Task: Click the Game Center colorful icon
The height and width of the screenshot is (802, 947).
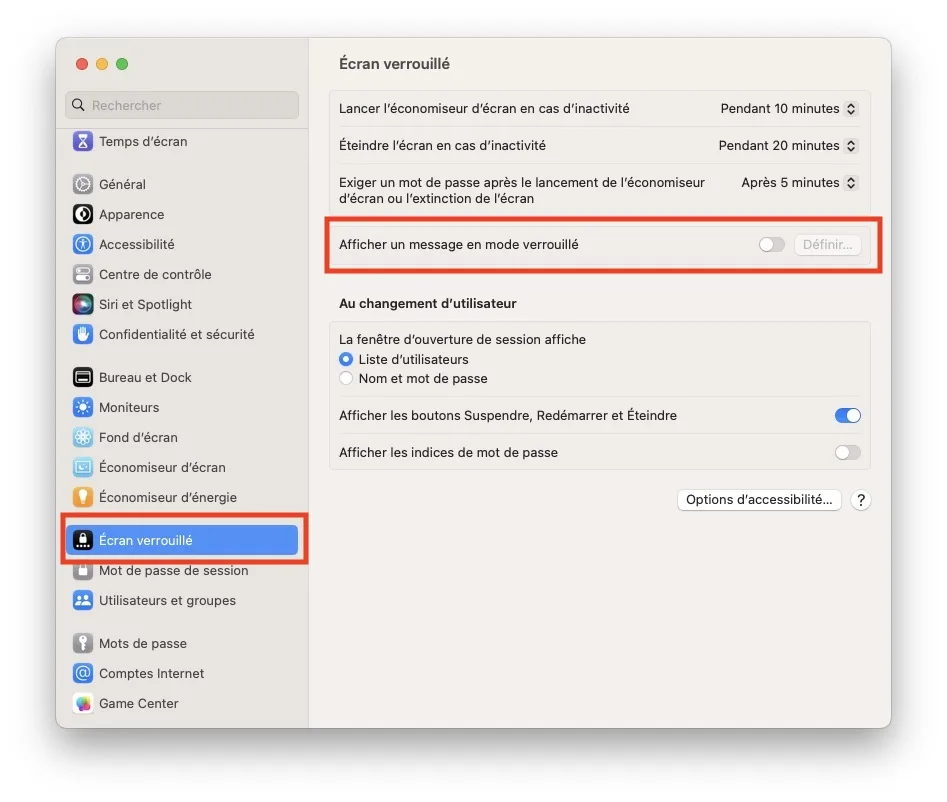Action: click(83, 703)
